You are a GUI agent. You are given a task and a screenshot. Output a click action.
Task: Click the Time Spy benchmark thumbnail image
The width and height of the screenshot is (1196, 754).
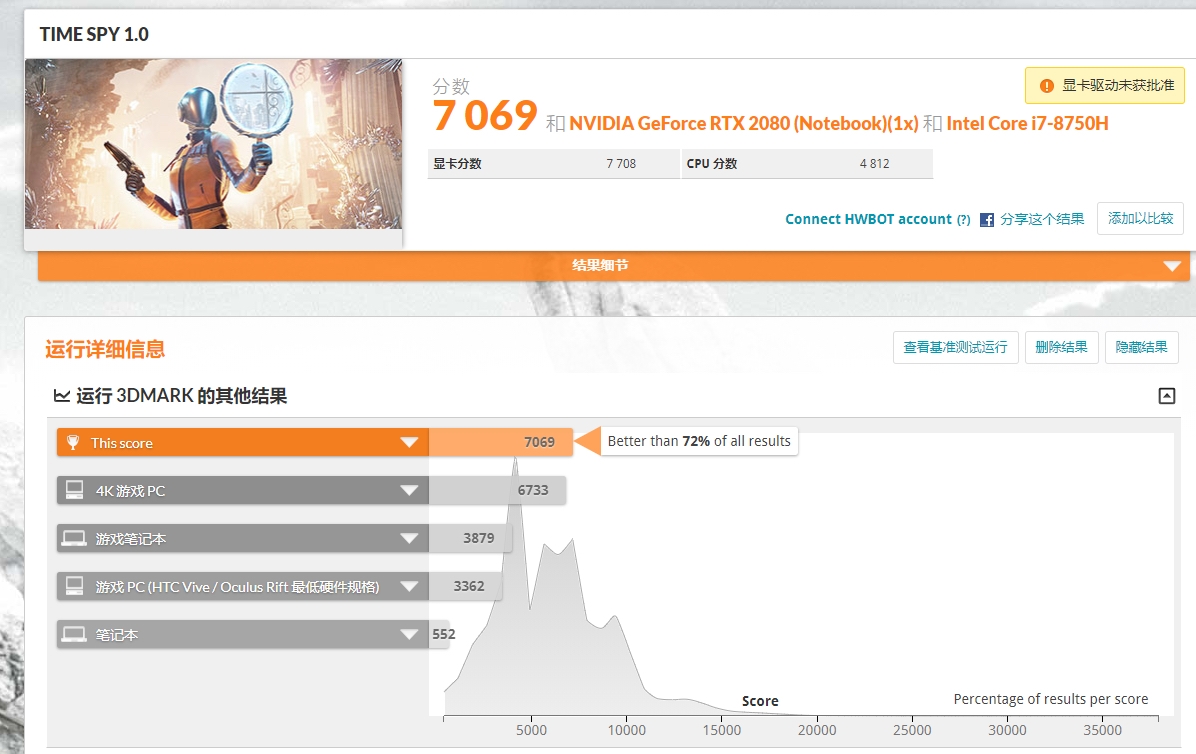coord(214,144)
